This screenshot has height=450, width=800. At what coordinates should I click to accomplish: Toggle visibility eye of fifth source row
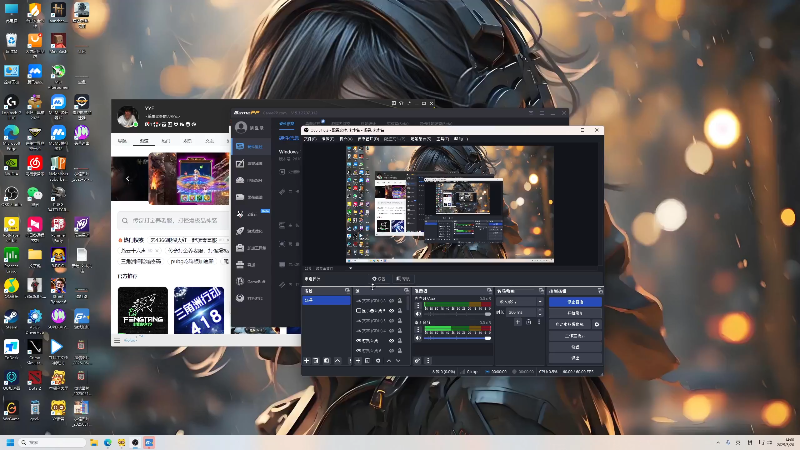pyautogui.click(x=391, y=341)
